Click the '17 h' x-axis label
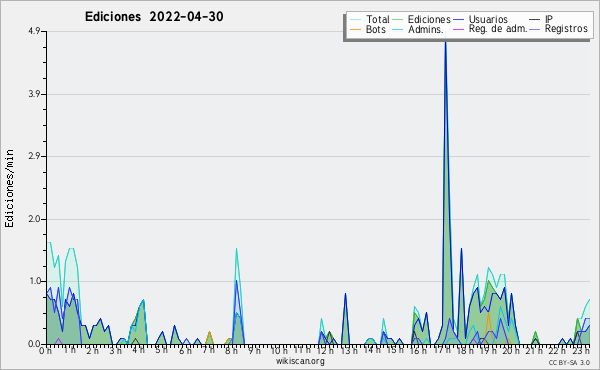 pyautogui.click(x=442, y=350)
